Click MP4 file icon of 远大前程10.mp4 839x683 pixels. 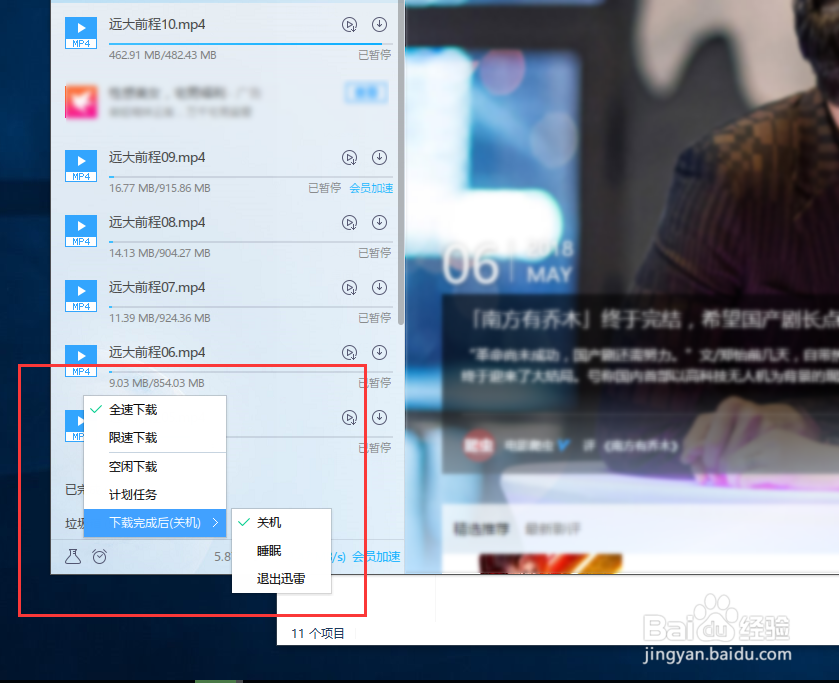click(81, 33)
